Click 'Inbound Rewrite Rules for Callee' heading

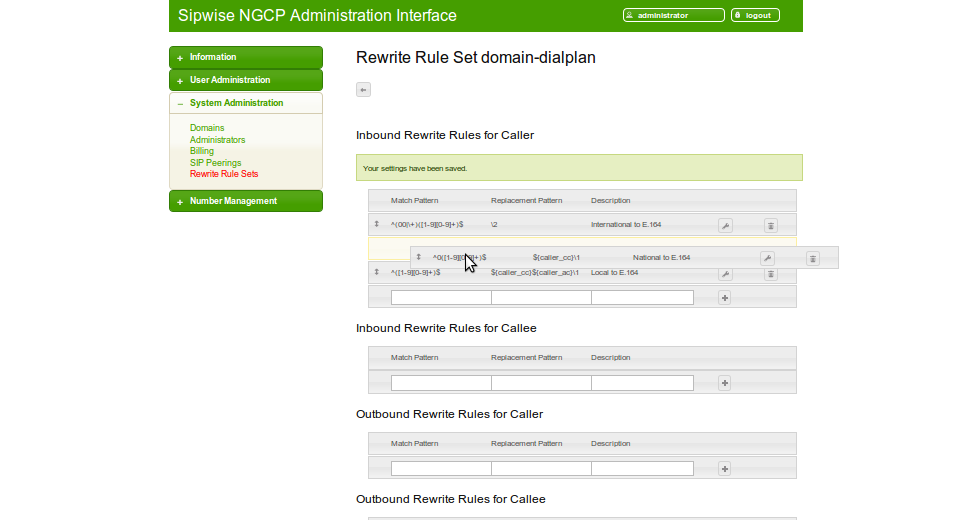446,329
